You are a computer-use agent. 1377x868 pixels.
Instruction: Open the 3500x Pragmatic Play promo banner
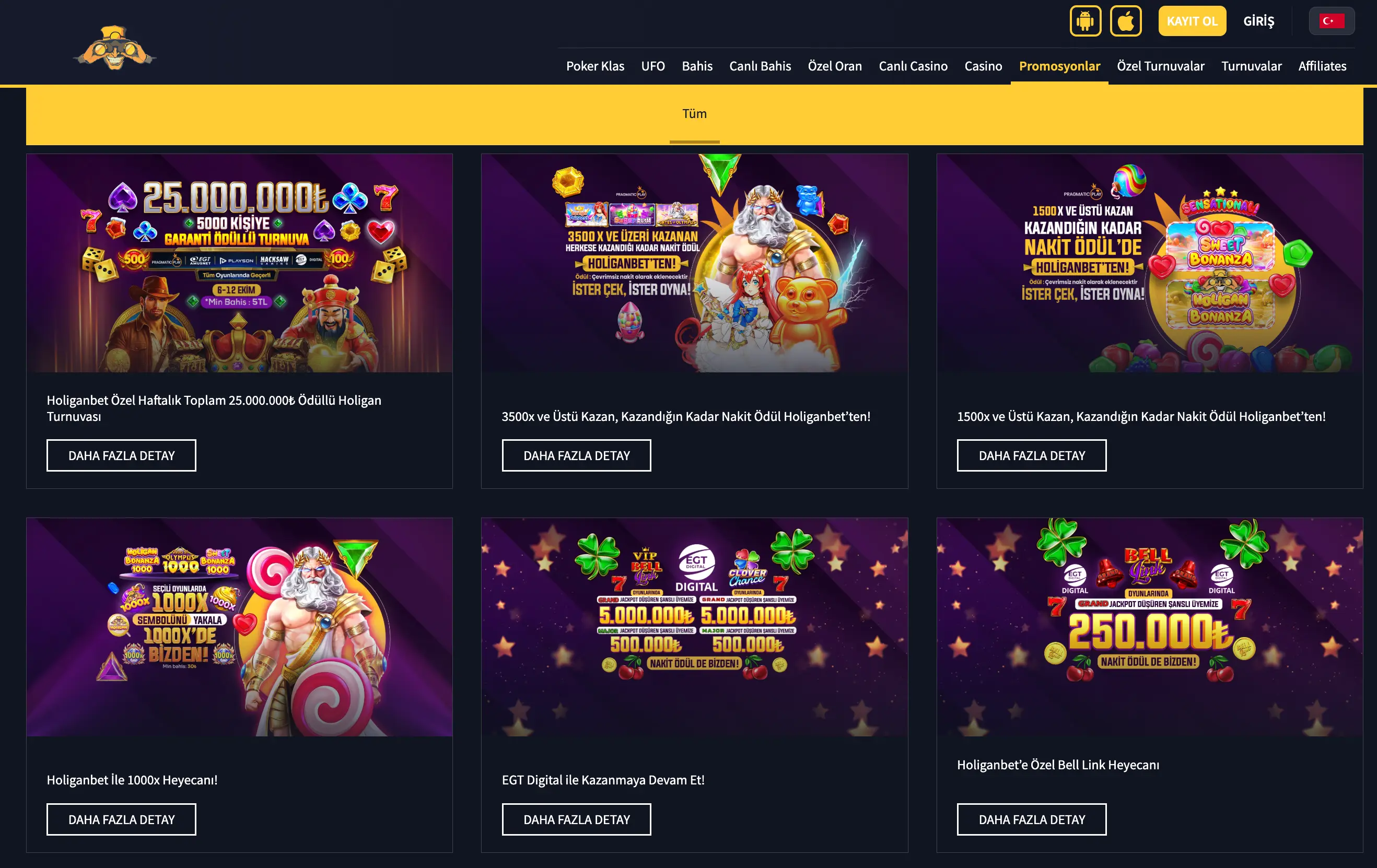(x=694, y=263)
